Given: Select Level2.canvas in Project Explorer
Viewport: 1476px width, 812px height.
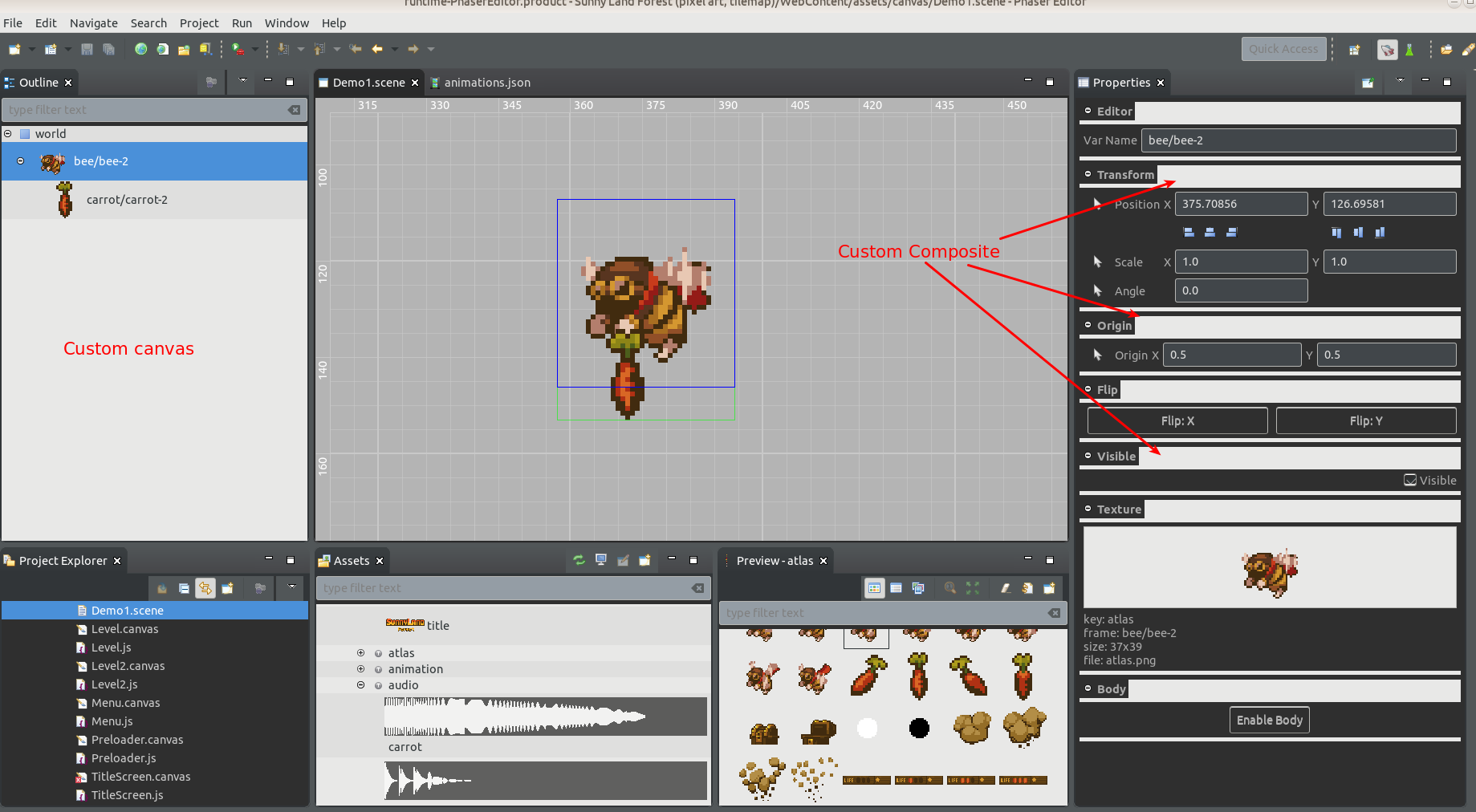Looking at the screenshot, I should click(128, 666).
